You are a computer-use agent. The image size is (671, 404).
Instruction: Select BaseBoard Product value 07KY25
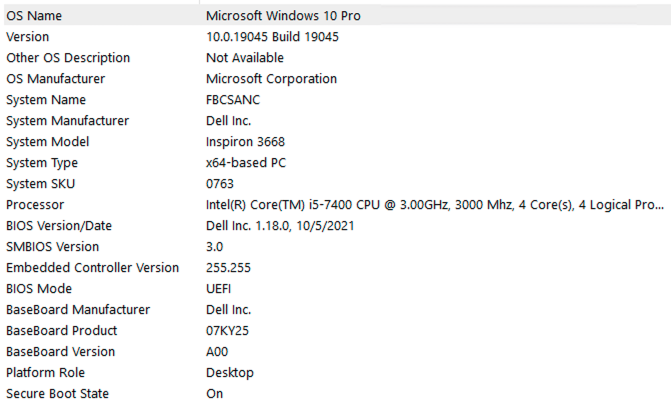227,330
